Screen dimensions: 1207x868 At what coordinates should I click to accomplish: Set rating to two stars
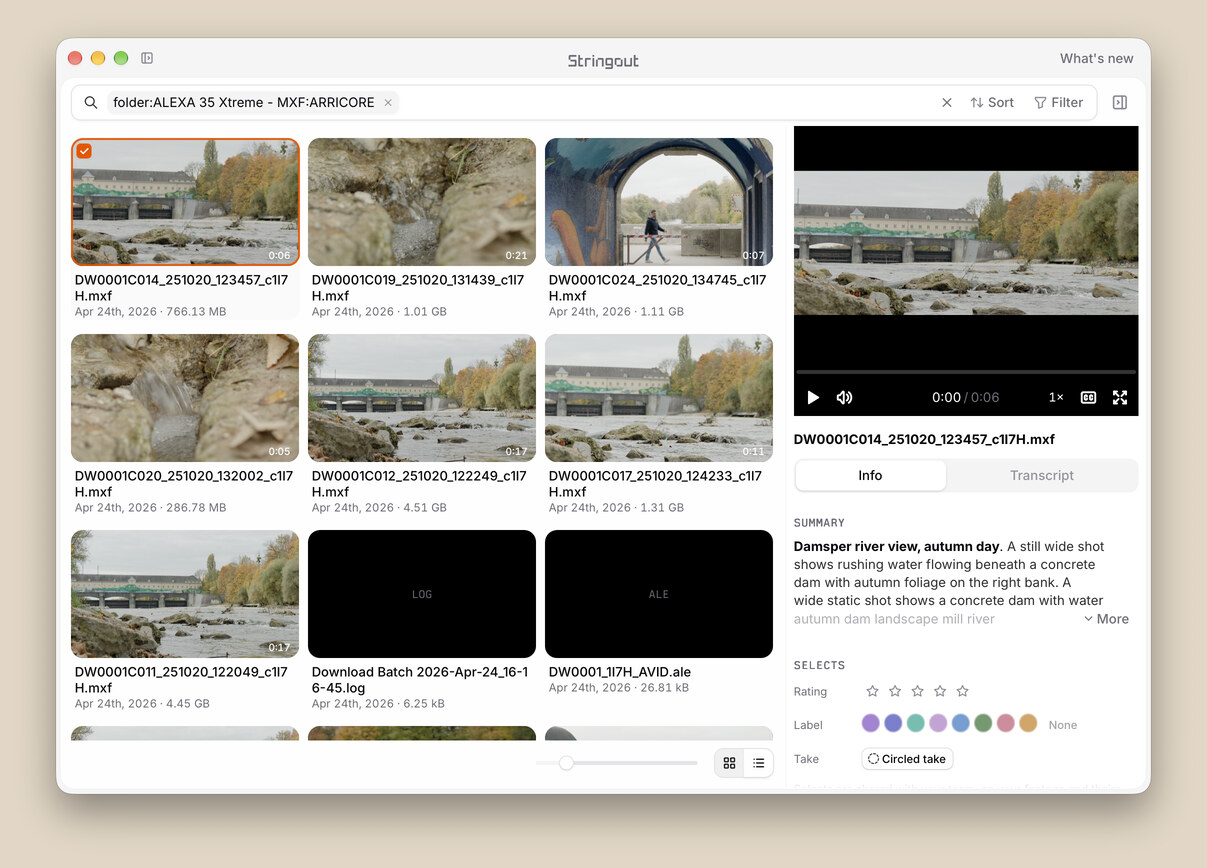[895, 691]
